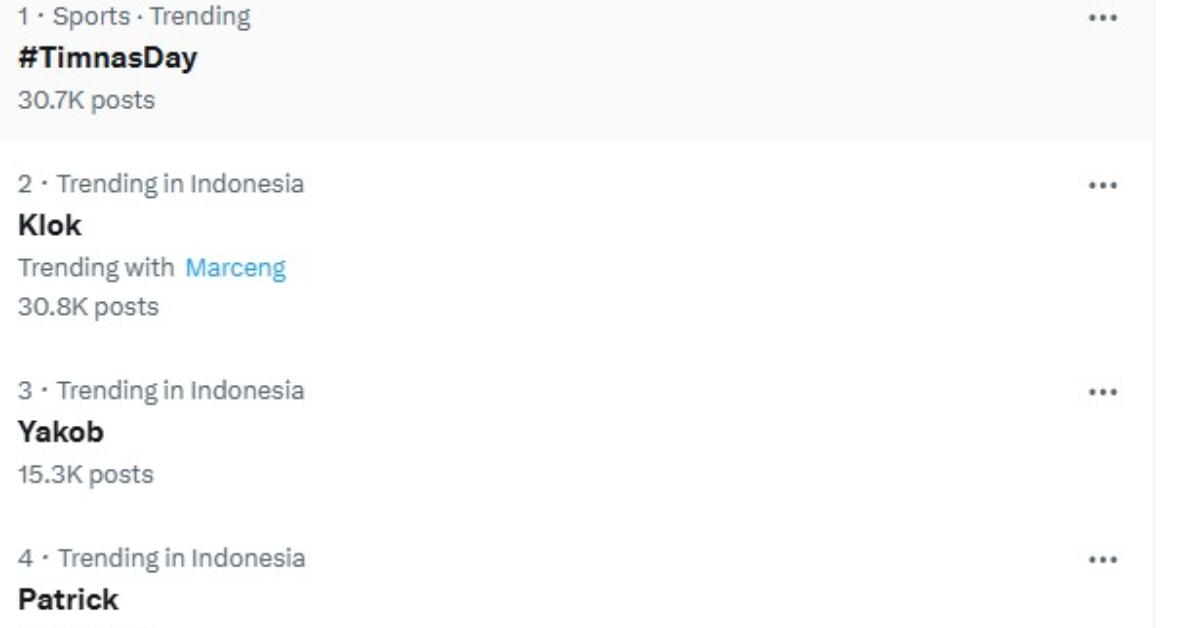The width and height of the screenshot is (1200, 628).
Task: Open the Patrick trending topic
Action: (68, 600)
